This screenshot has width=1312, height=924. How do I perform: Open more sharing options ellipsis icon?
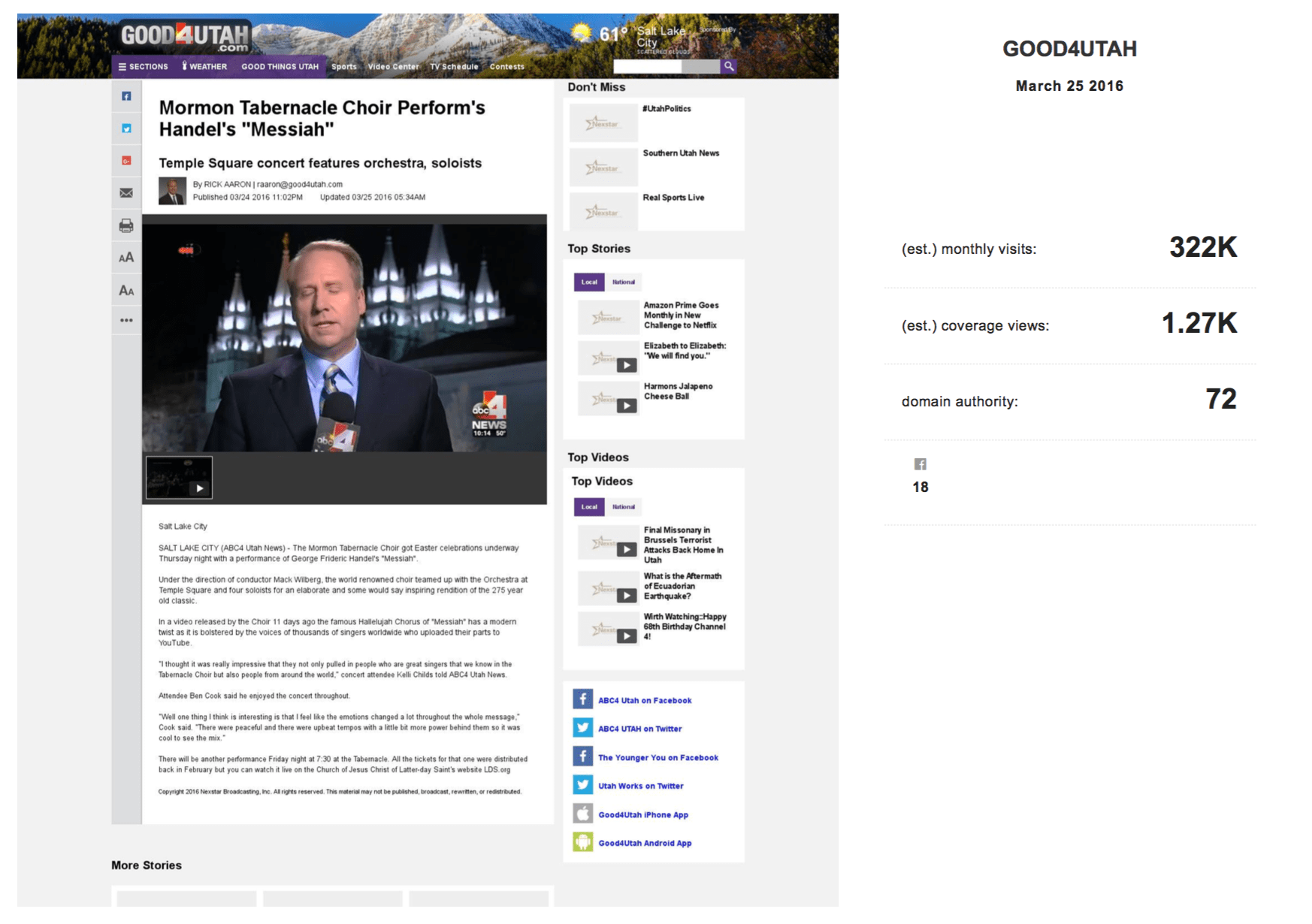pyautogui.click(x=126, y=320)
